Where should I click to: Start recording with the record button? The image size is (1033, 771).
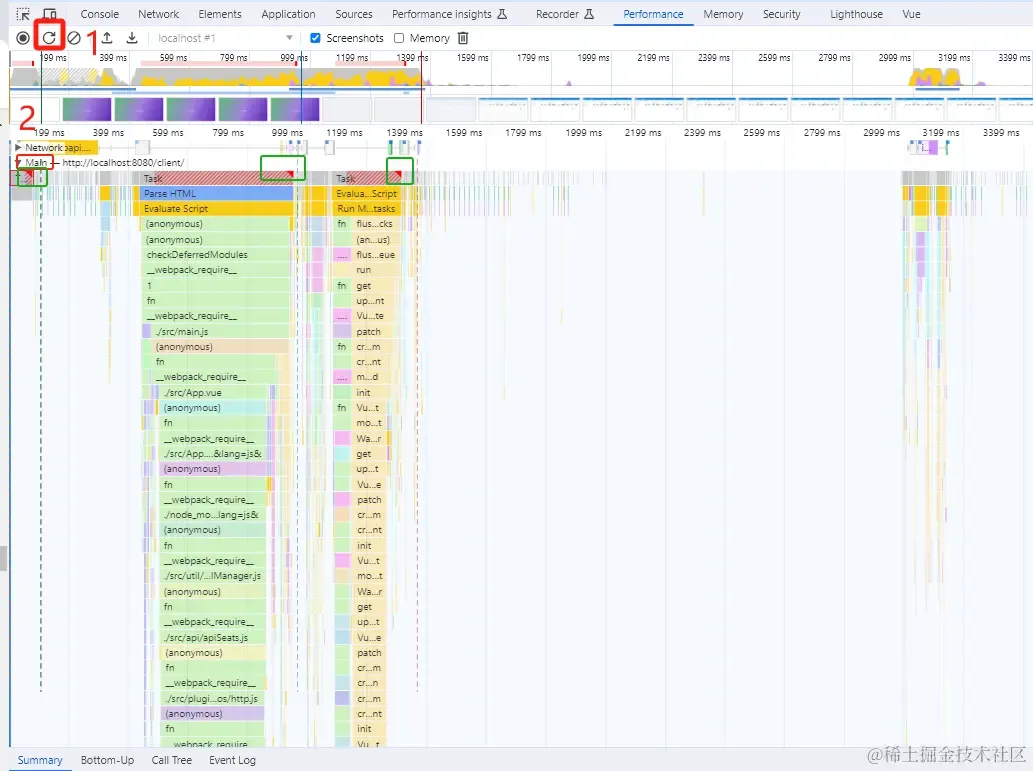(22, 38)
